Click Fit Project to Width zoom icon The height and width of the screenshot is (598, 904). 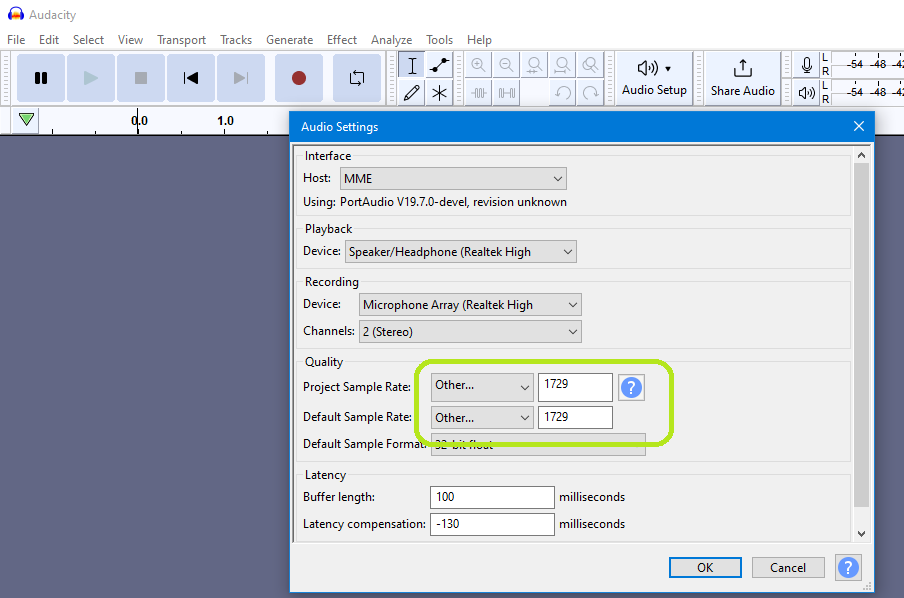pos(562,65)
